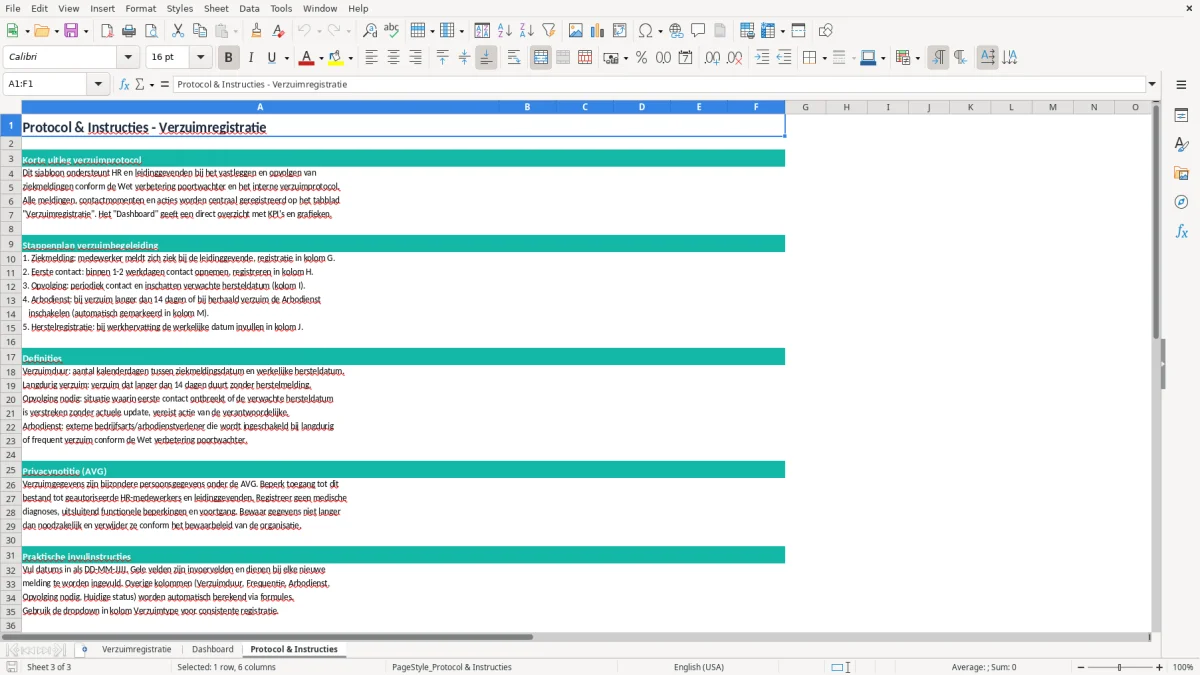The width and height of the screenshot is (1200, 675).
Task: Toggle Align Bottom
Action: (x=486, y=58)
